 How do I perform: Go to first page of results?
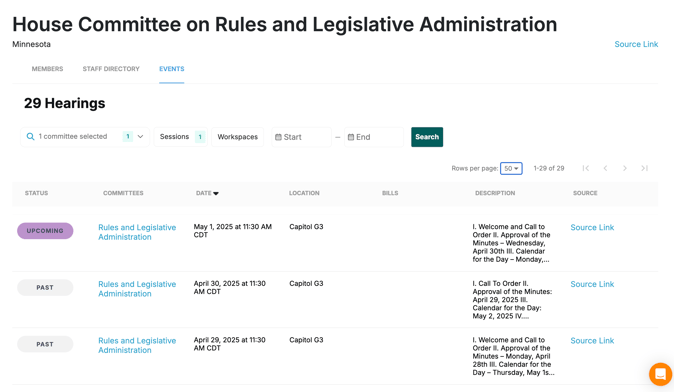(x=585, y=168)
